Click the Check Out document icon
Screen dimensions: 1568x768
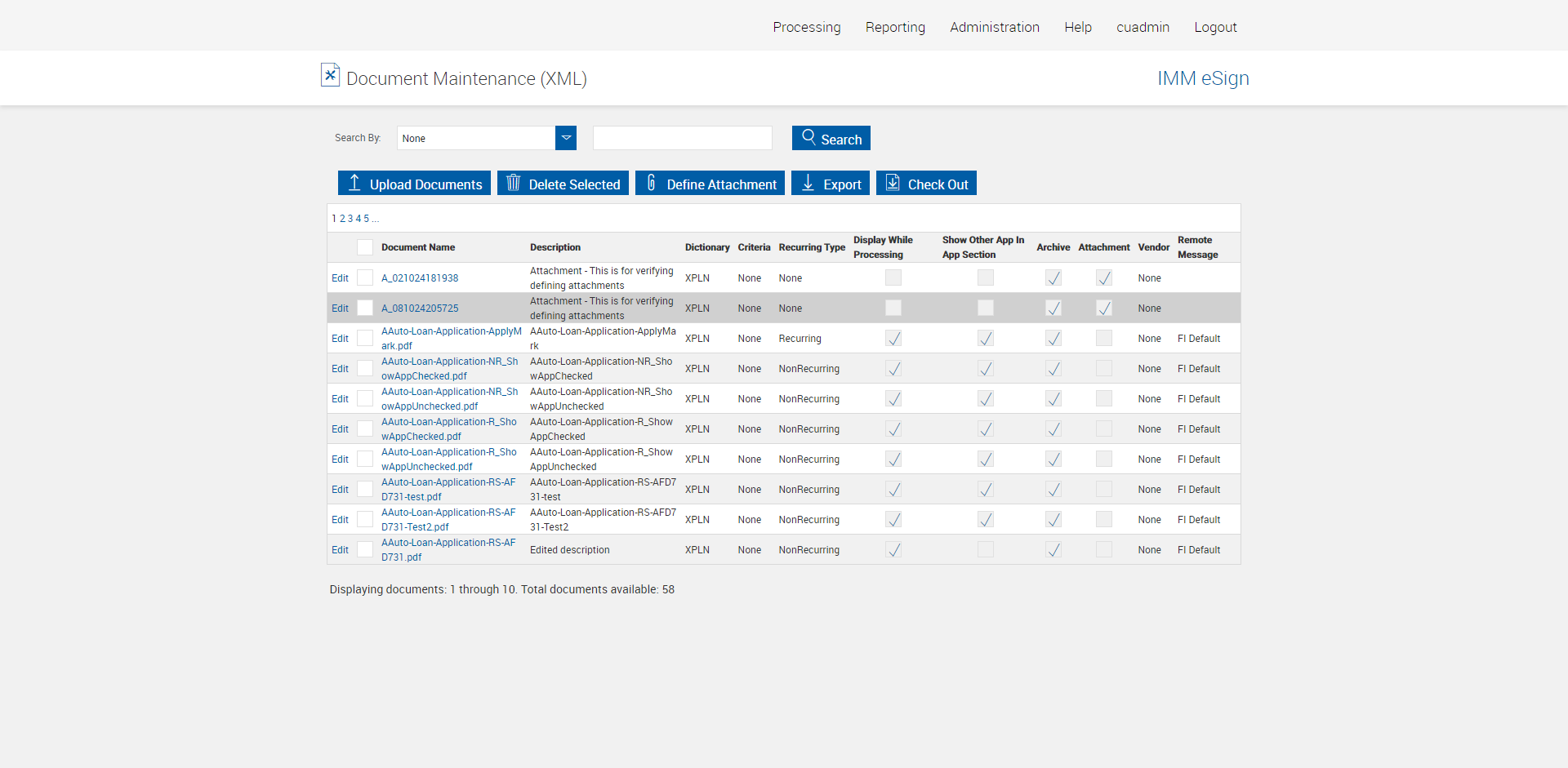pyautogui.click(x=893, y=183)
